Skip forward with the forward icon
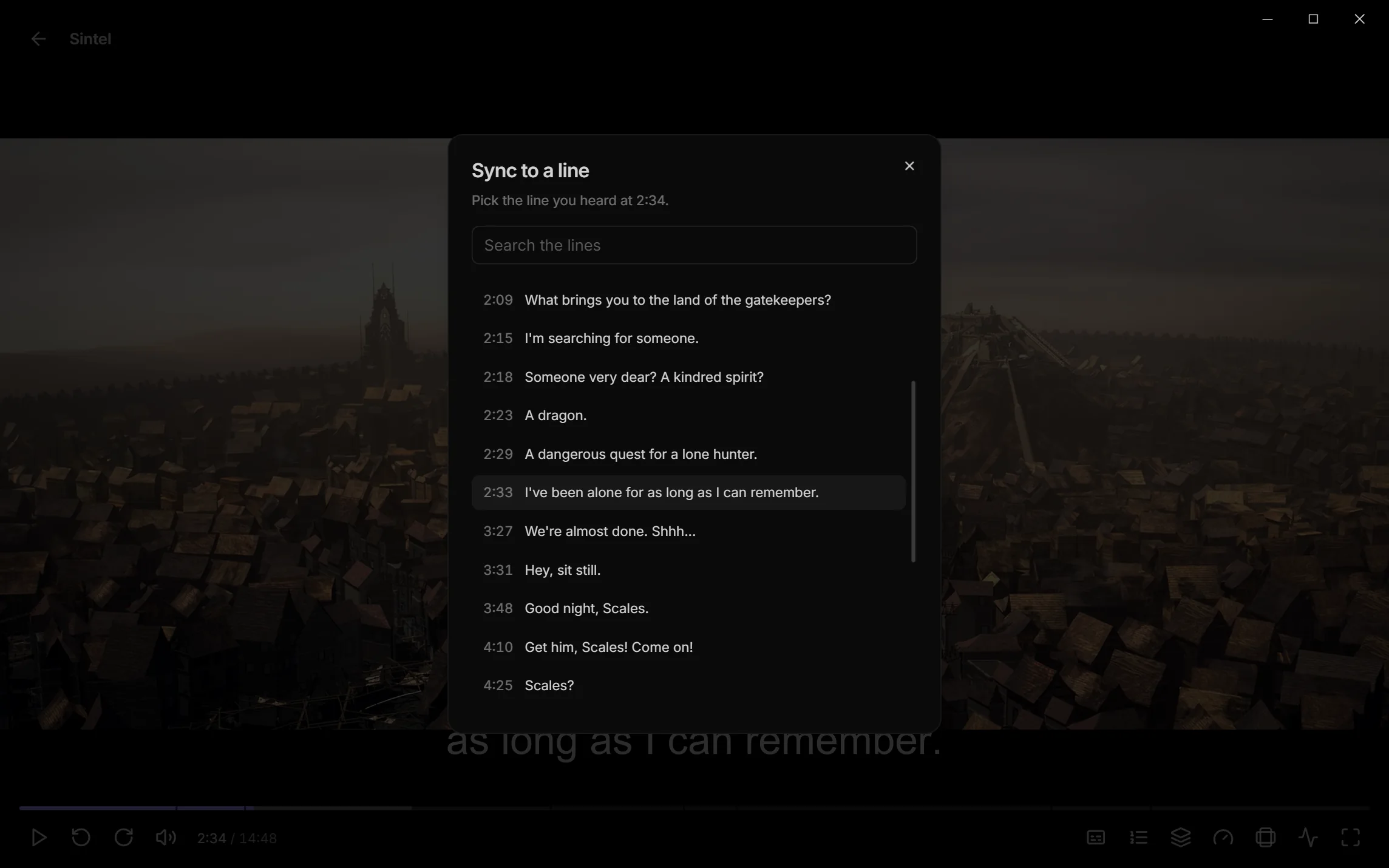Viewport: 1389px width, 868px height. pyautogui.click(x=124, y=838)
